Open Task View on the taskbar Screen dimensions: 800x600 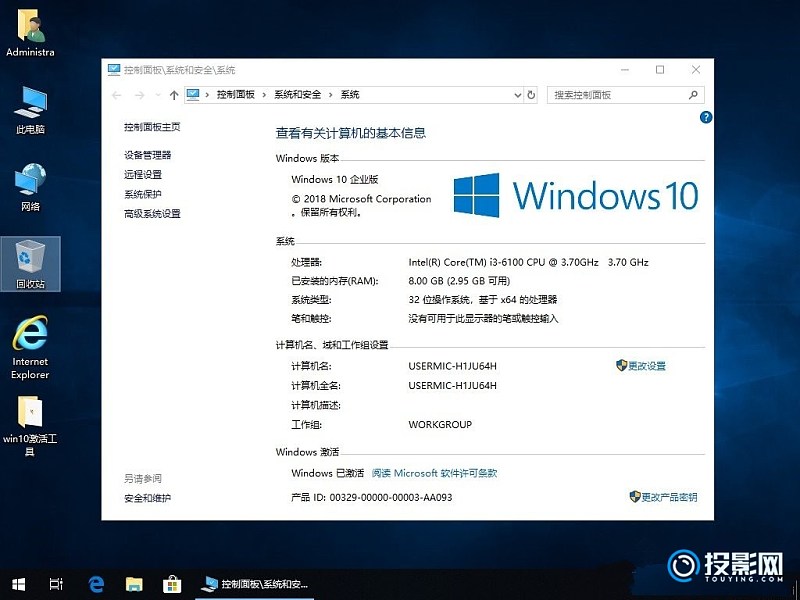[x=56, y=584]
